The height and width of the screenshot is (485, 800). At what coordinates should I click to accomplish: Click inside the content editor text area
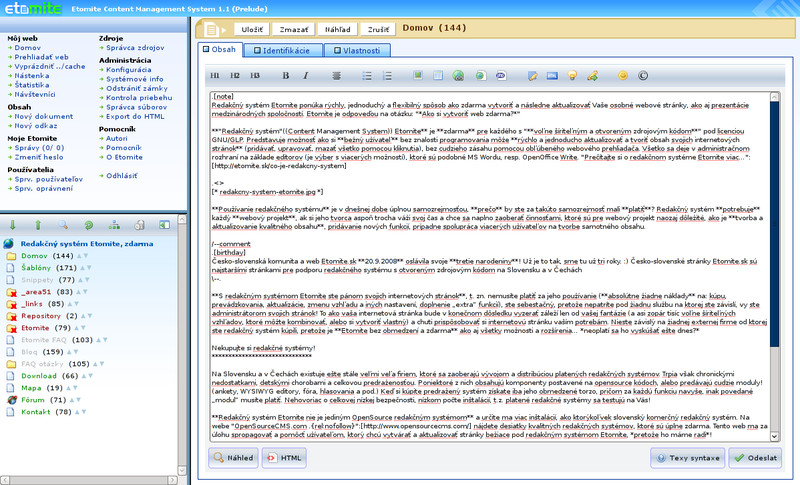pos(490,266)
